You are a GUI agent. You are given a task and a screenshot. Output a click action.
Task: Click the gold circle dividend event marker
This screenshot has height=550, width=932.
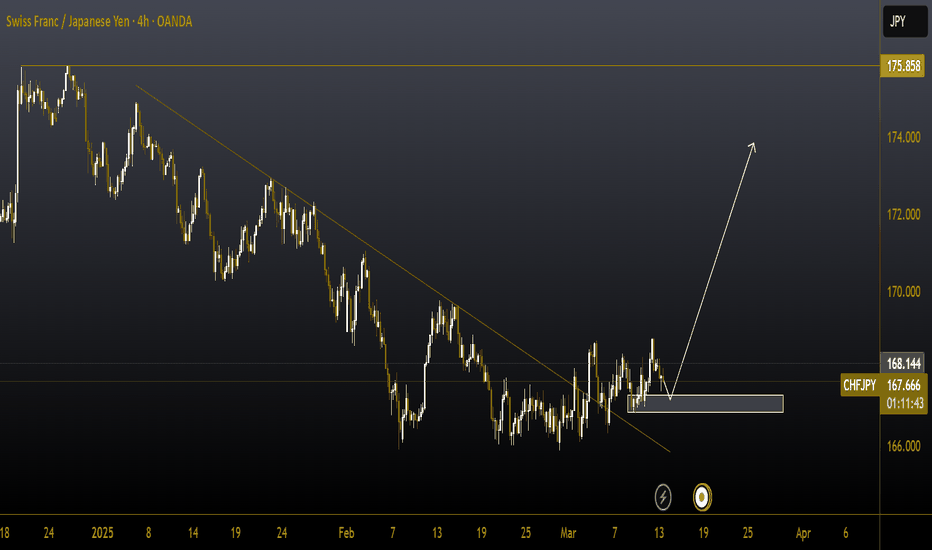(x=702, y=497)
